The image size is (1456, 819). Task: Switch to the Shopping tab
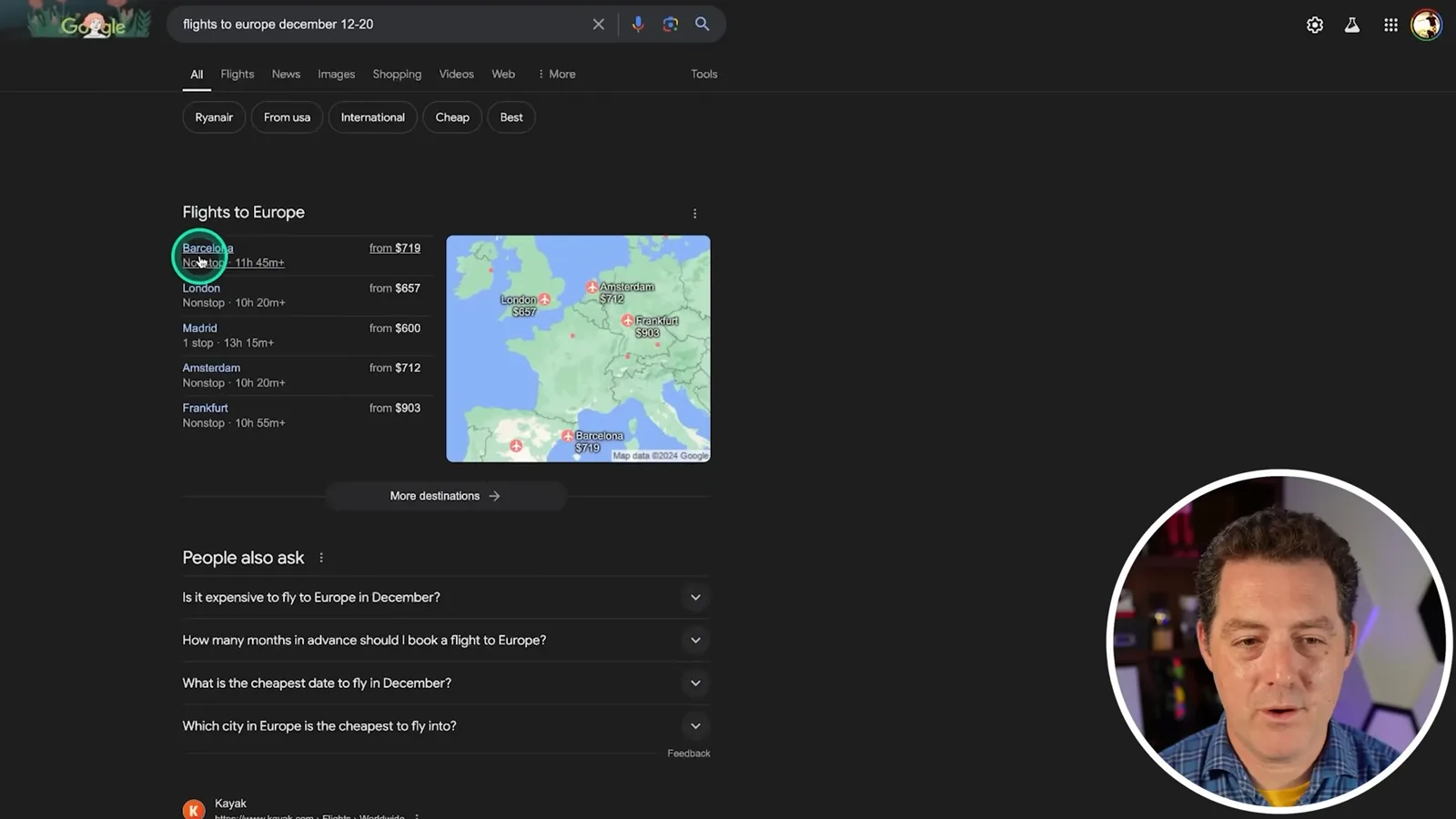[x=397, y=75]
